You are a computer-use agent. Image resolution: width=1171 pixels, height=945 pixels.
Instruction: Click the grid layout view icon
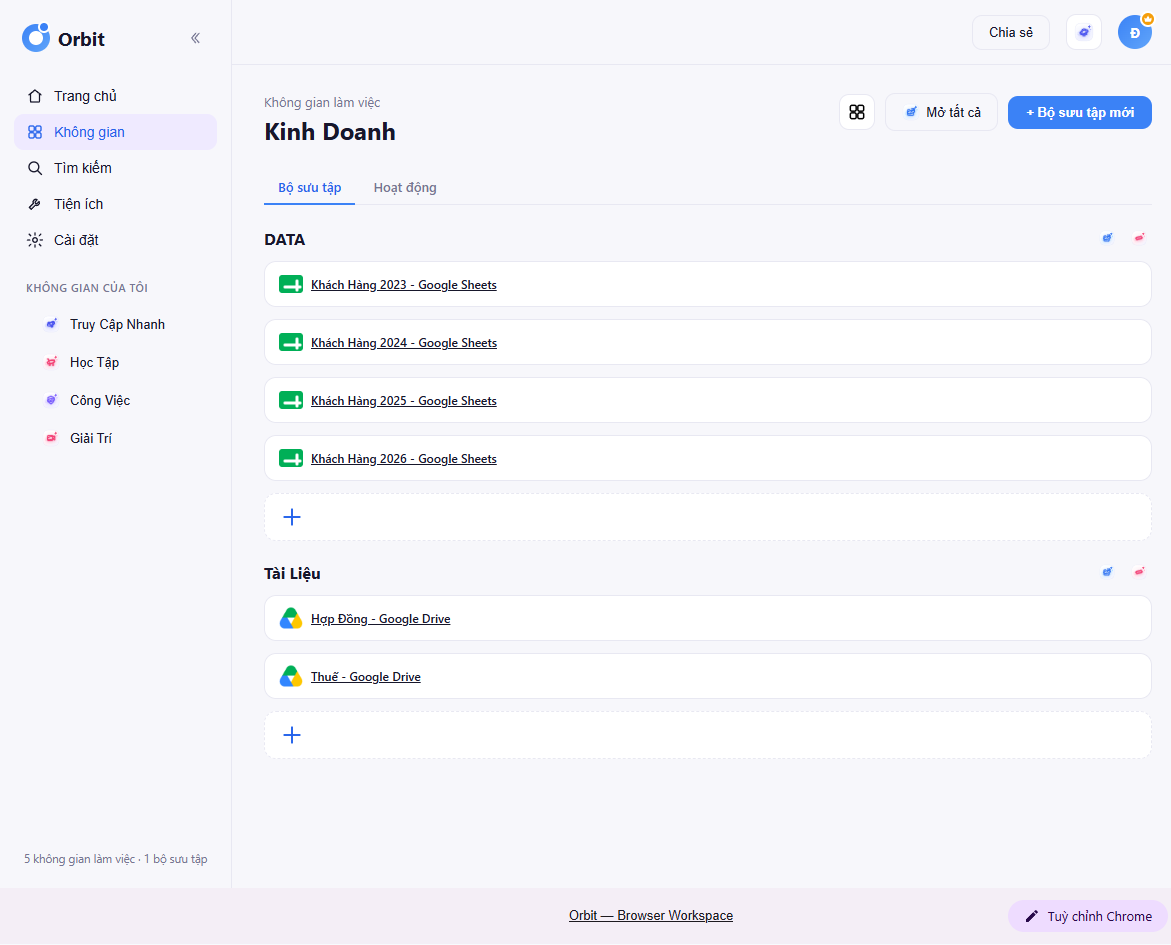point(857,112)
